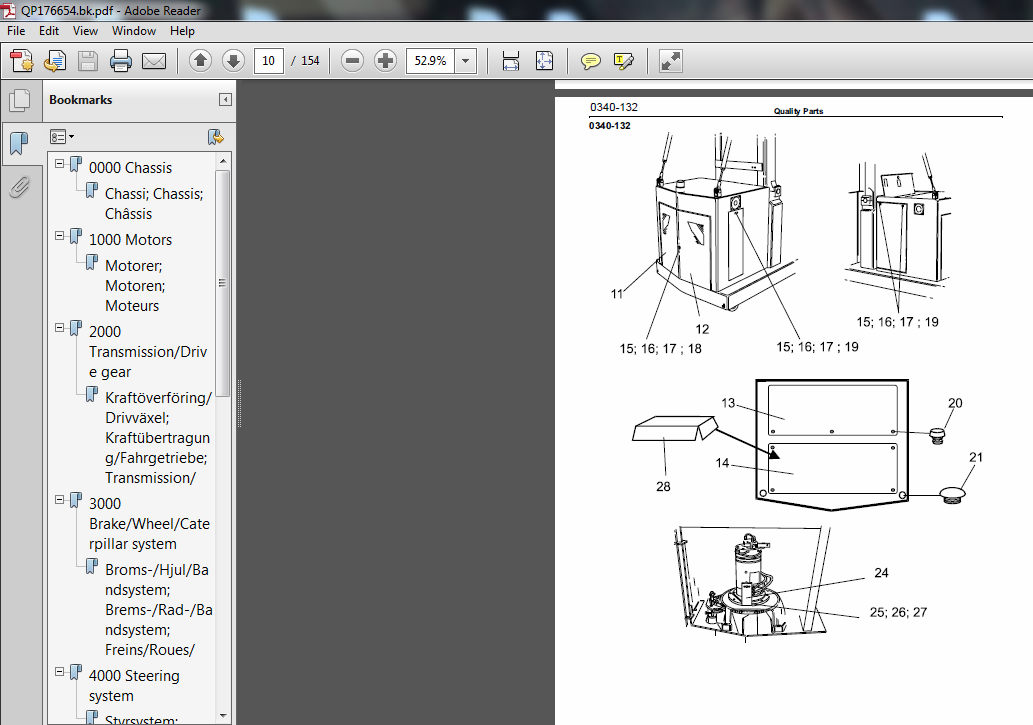Open Motorer; Motoren; Moteurs bookmark

[135, 285]
